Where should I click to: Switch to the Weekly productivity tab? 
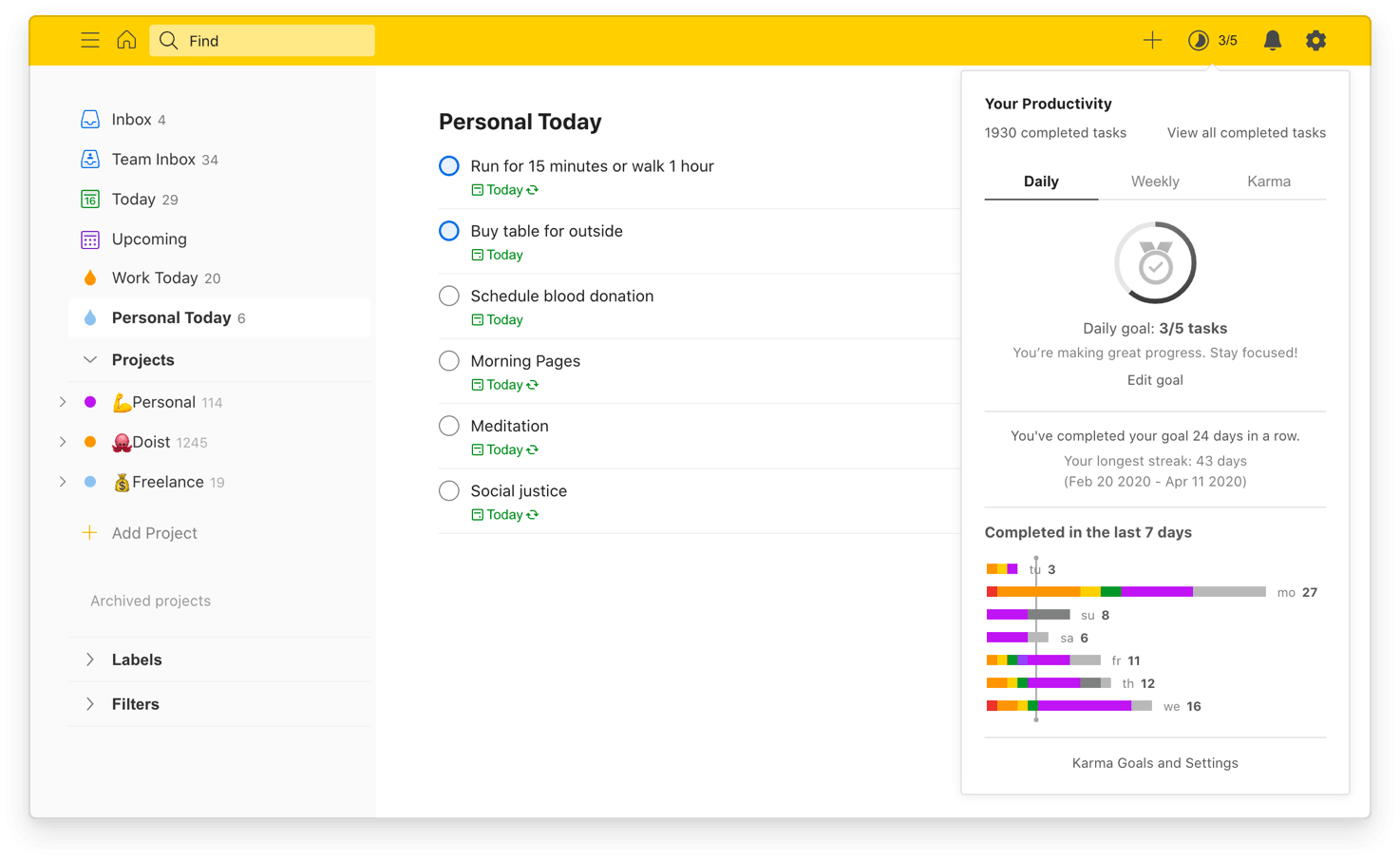1154,181
